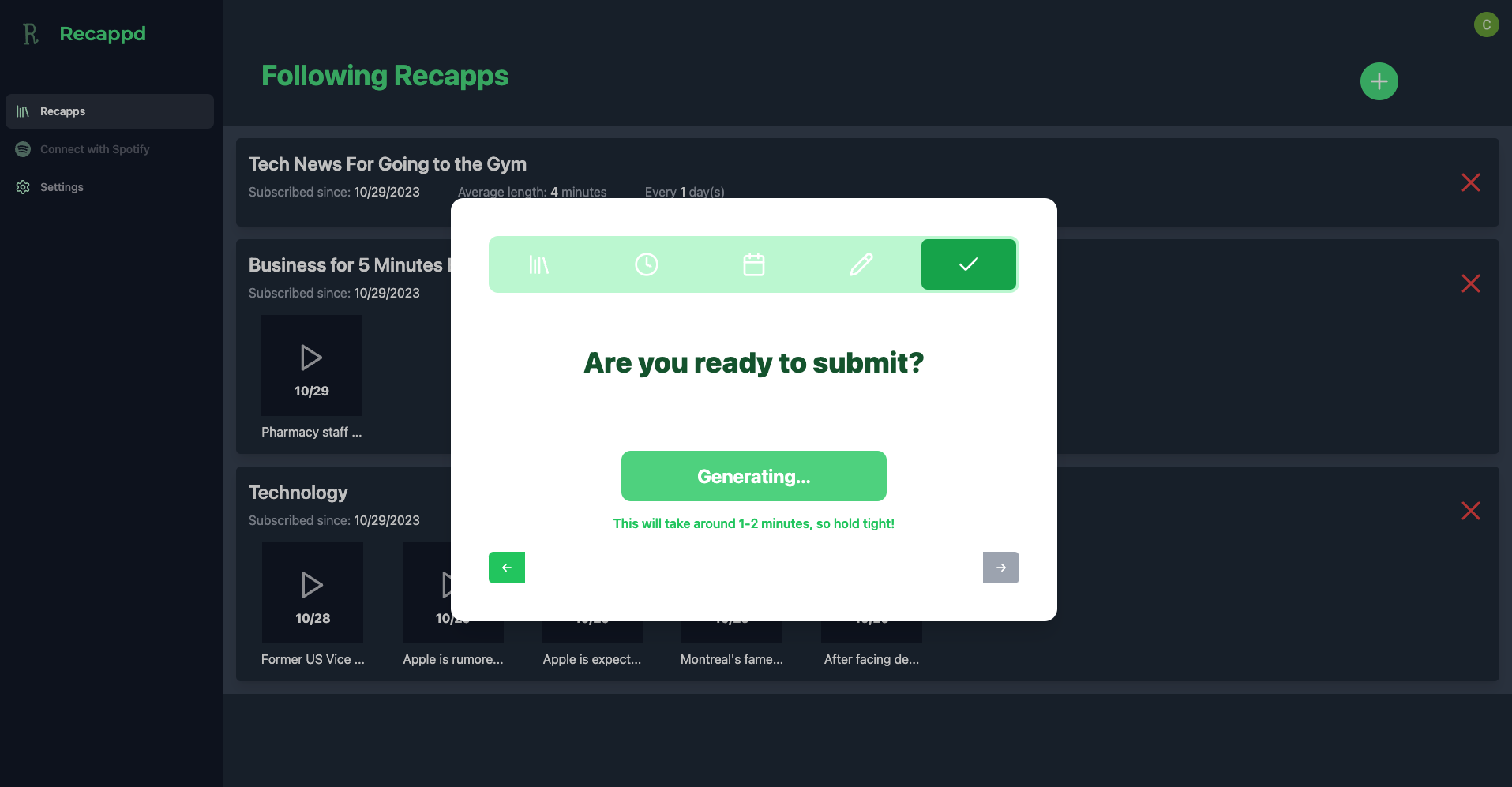Click the grey right arrow next button
The image size is (1512, 787).
pyautogui.click(x=1001, y=568)
